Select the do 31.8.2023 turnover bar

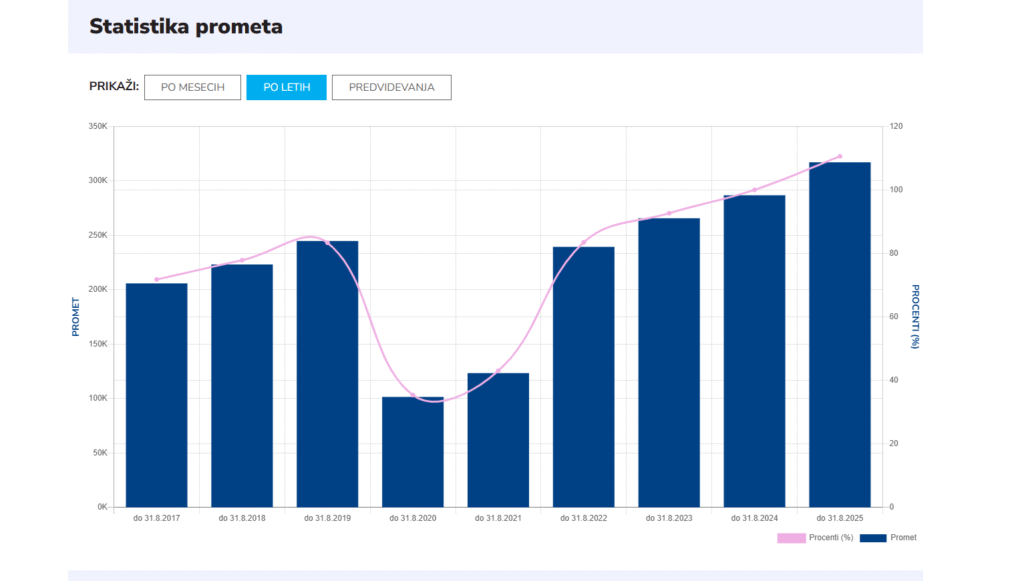coord(669,365)
